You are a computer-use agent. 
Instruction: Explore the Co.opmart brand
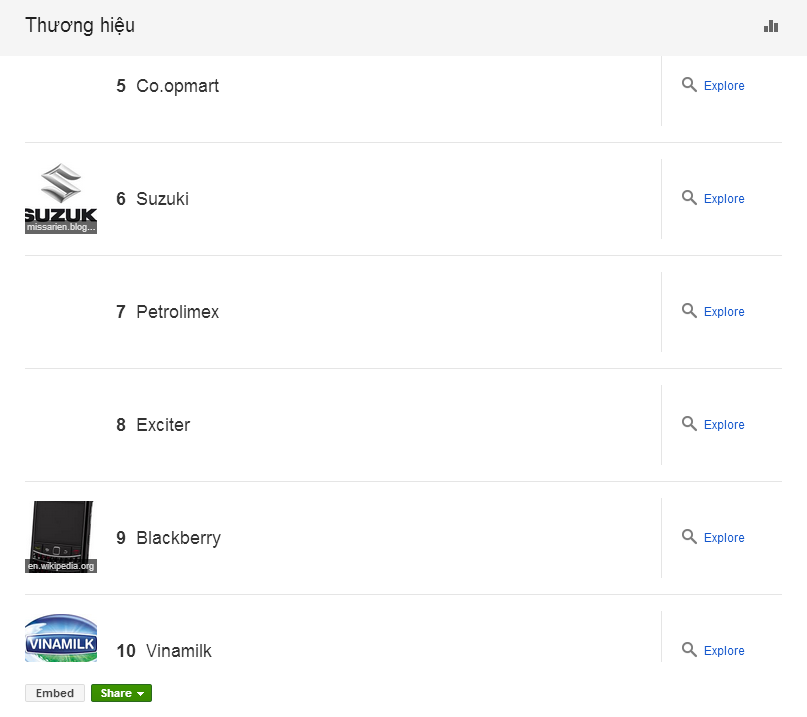point(724,86)
